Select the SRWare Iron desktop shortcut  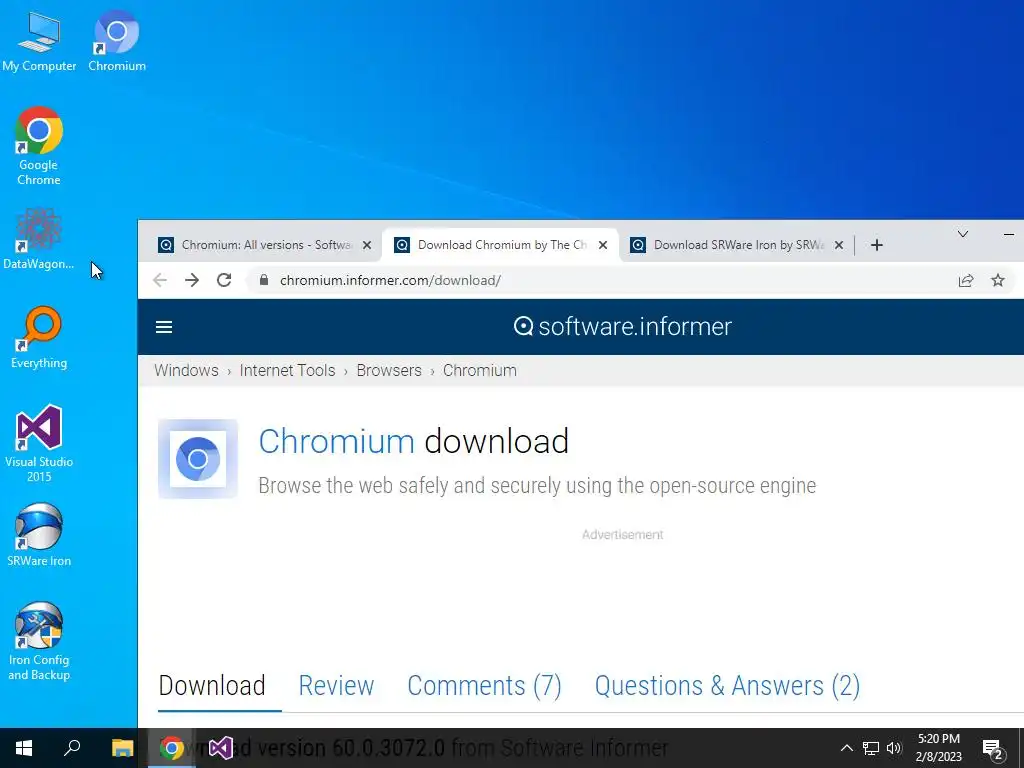pyautogui.click(x=39, y=535)
